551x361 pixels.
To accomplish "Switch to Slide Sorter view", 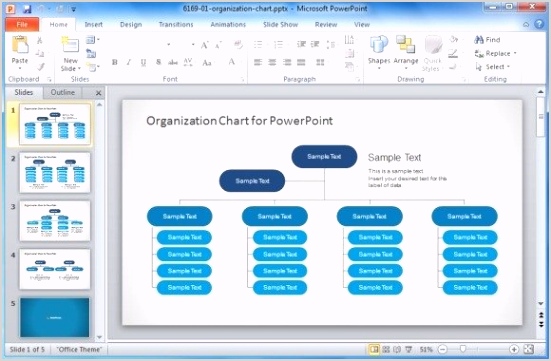I will (x=386, y=349).
